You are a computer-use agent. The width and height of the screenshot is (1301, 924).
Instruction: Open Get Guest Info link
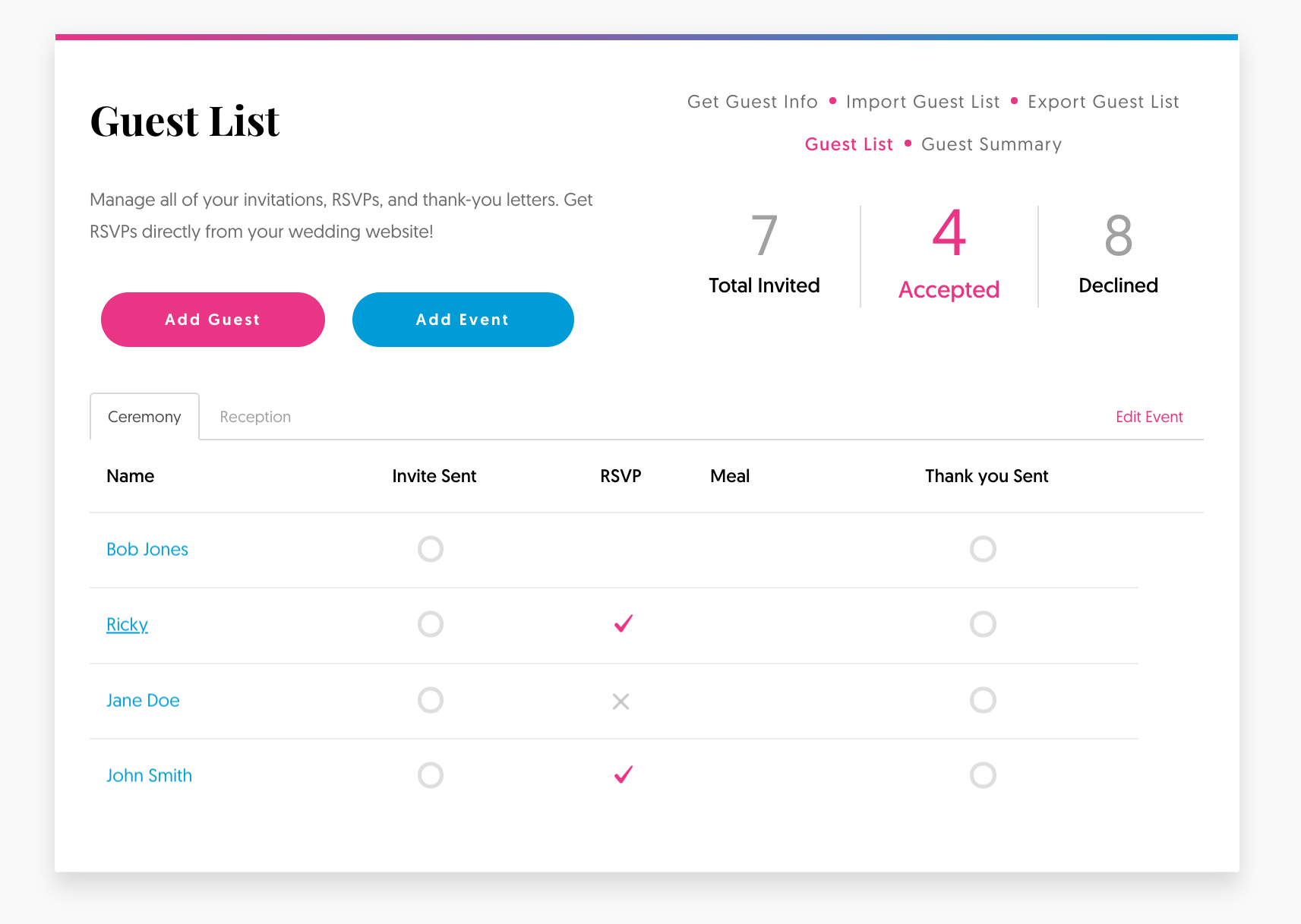point(752,102)
